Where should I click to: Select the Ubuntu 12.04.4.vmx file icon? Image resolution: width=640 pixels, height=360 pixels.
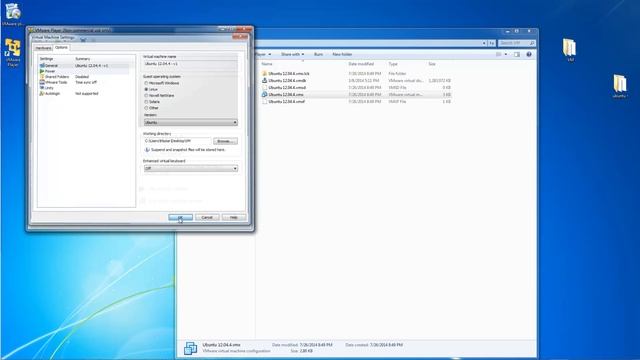tap(264, 94)
